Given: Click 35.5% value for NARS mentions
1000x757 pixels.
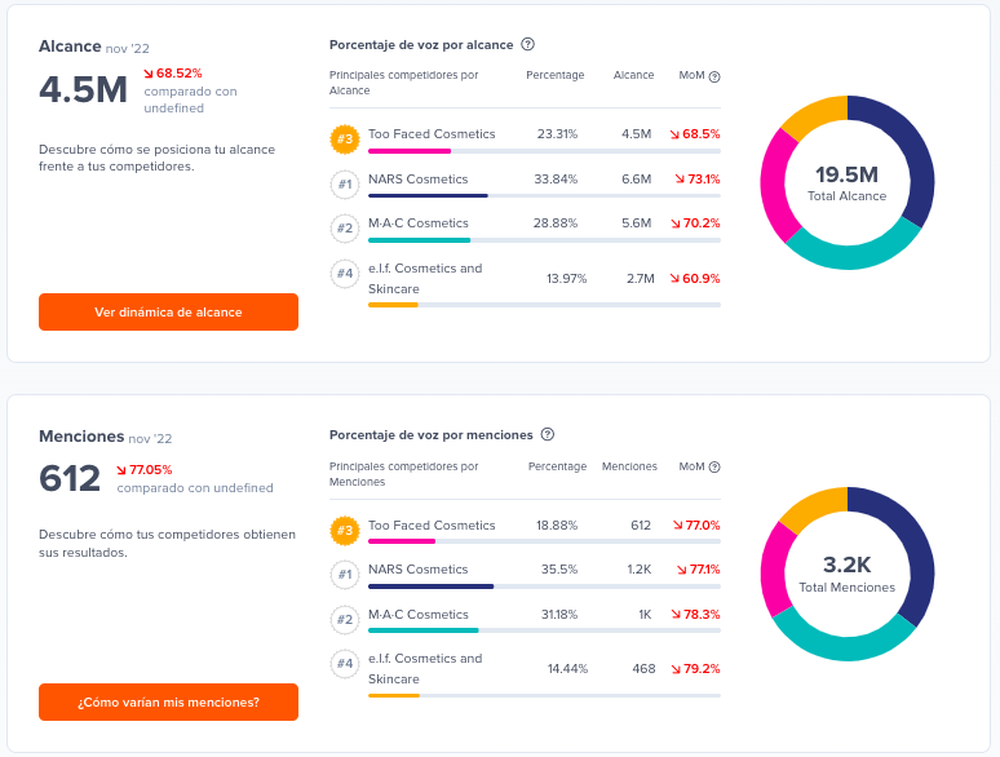Looking at the screenshot, I should tap(559, 570).
